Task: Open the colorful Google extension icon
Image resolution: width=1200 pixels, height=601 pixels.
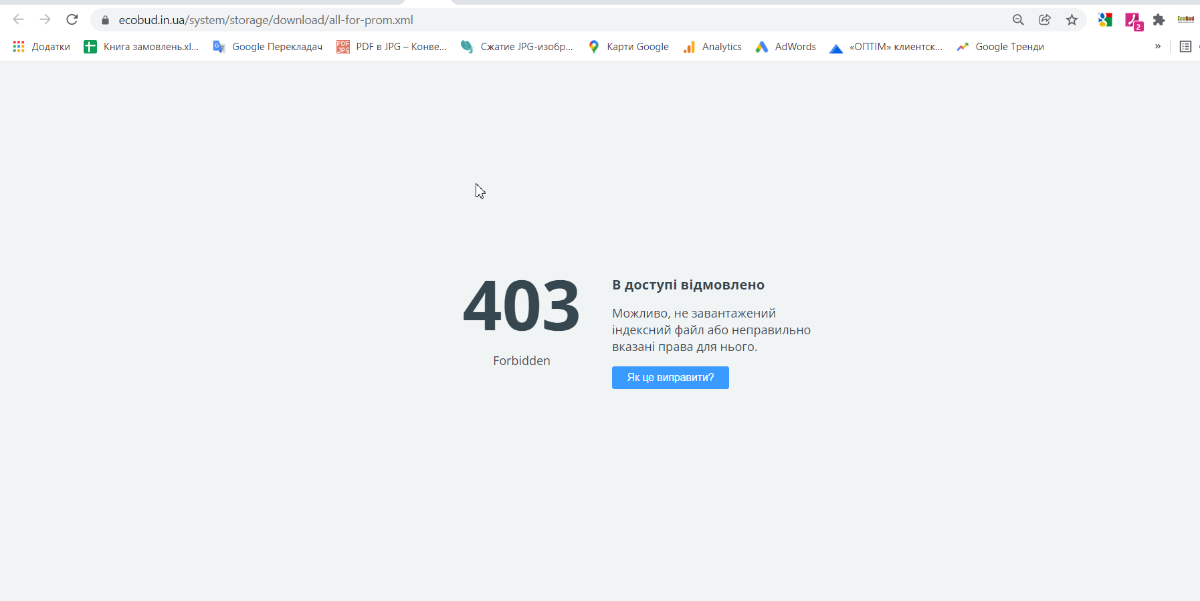Action: coord(1105,19)
